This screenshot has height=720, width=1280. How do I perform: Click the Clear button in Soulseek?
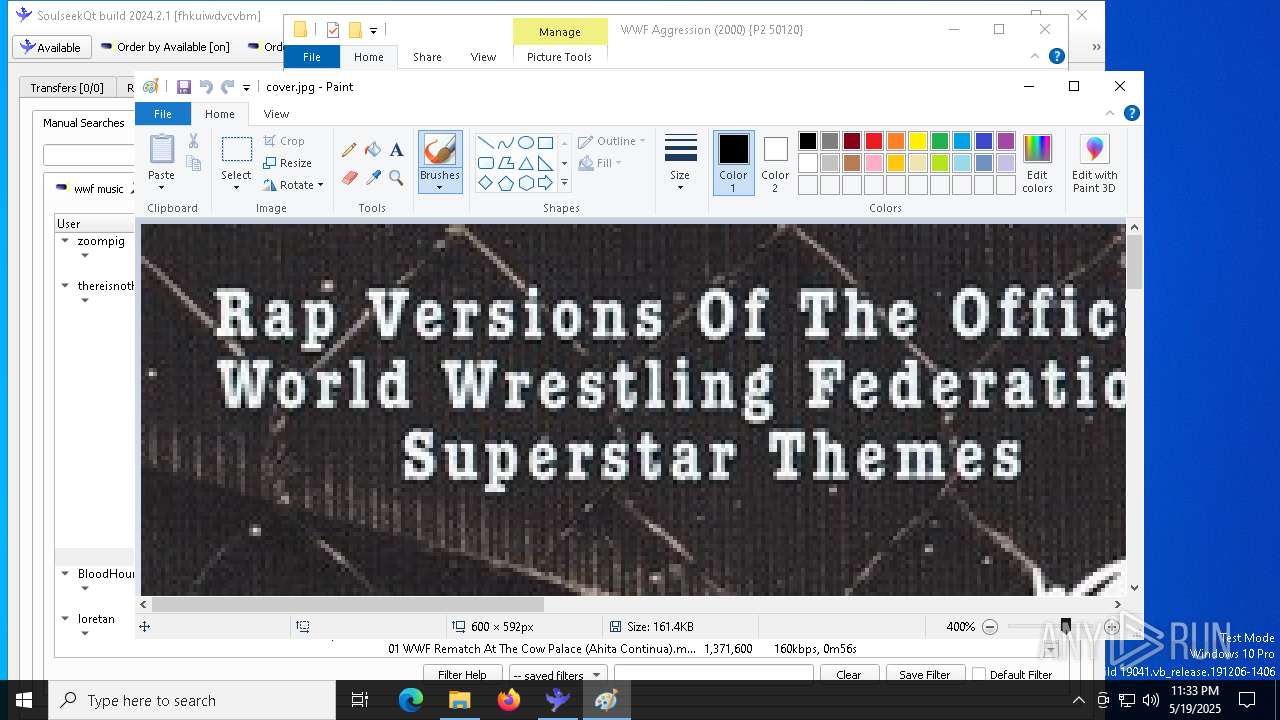coord(848,675)
